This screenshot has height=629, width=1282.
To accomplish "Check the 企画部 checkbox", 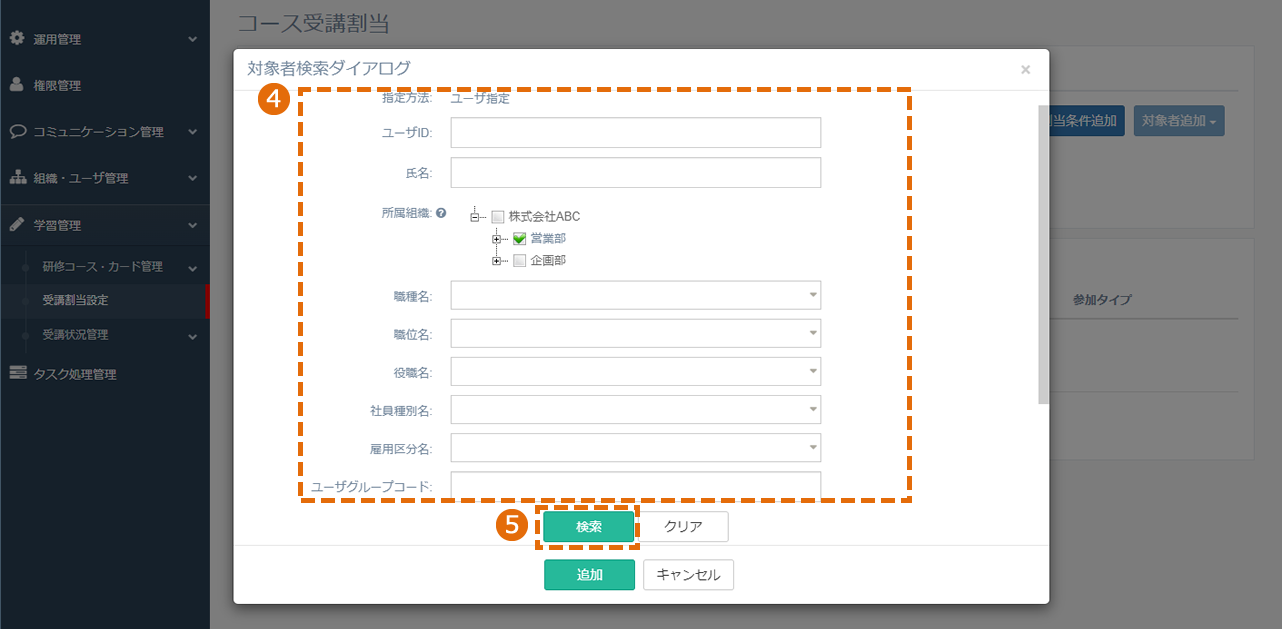I will (x=519, y=261).
